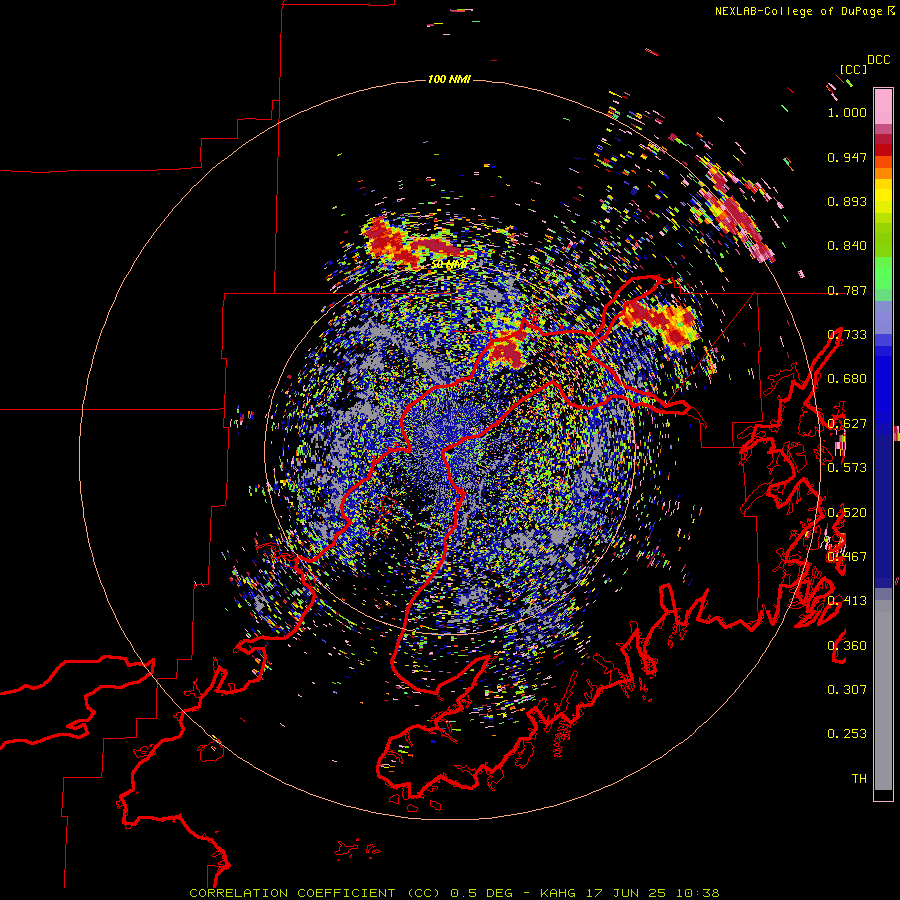Click the 0.413 legend value
The image size is (900, 900).
pos(847,601)
